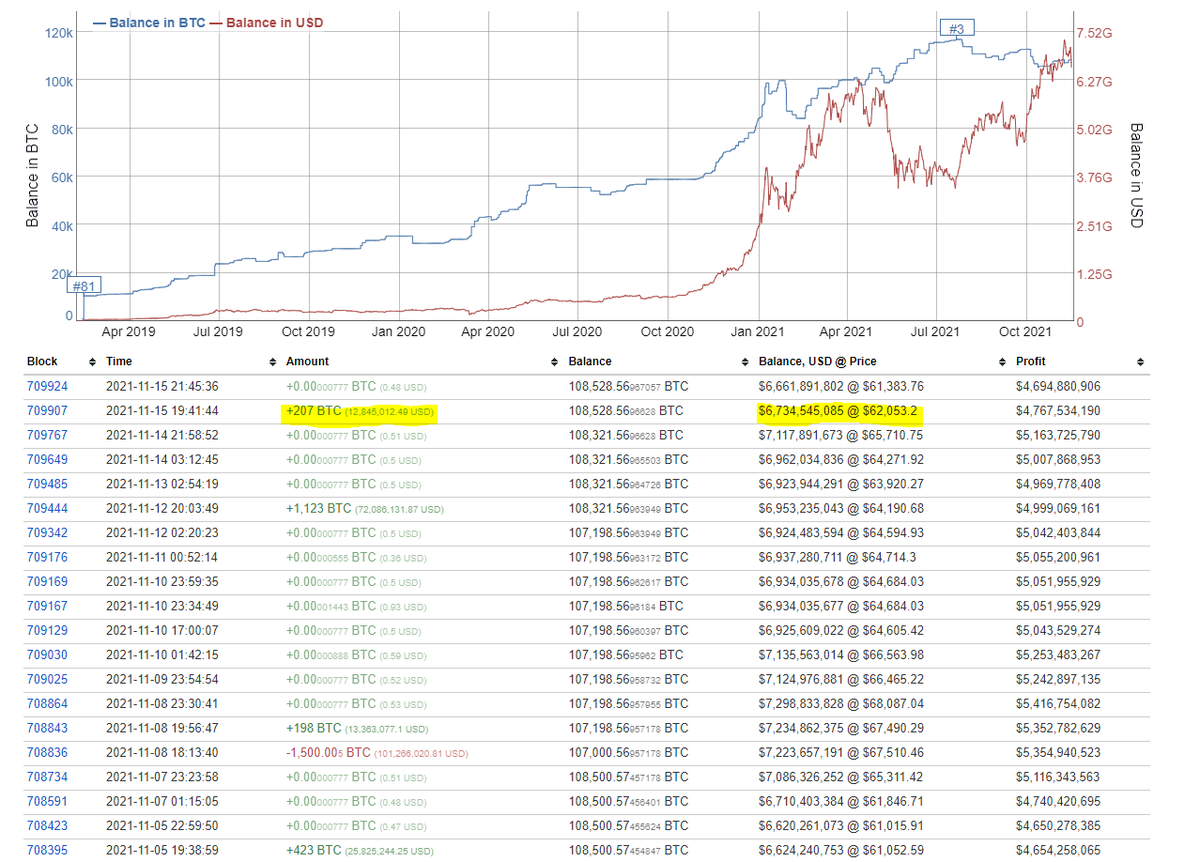This screenshot has height=862, width=1200.
Task: Click the #81 rank marker on chart
Action: point(84,285)
